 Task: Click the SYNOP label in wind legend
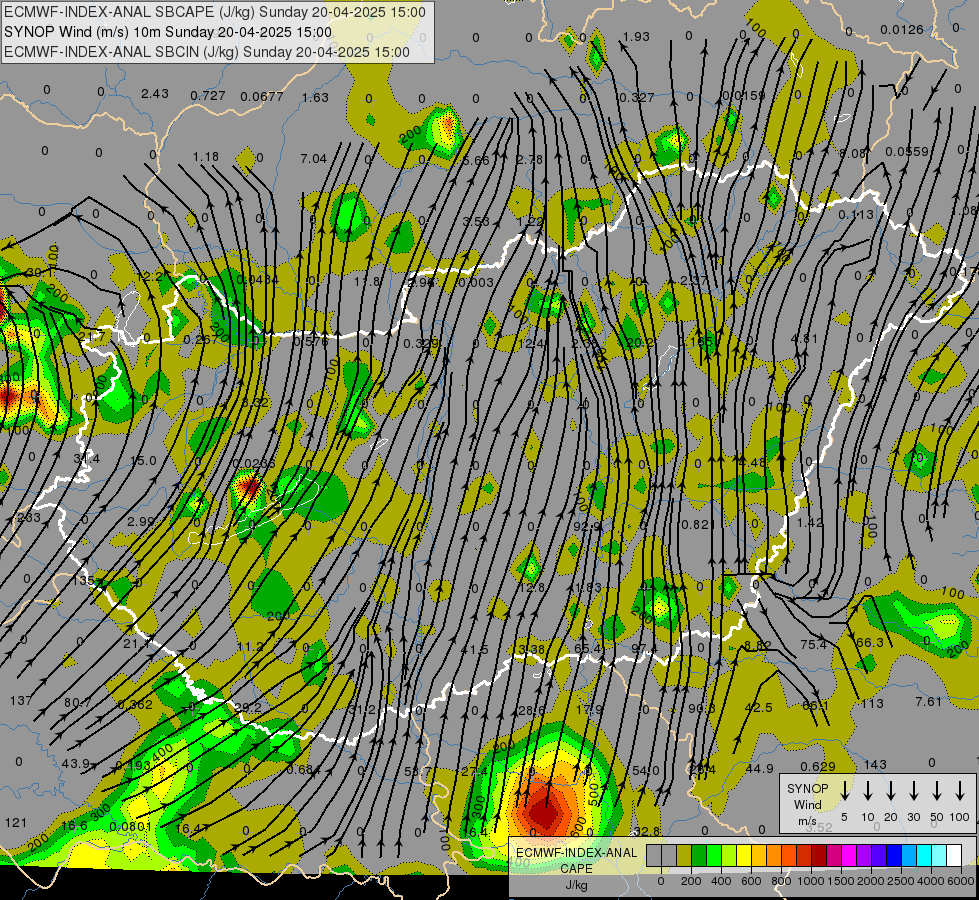tap(807, 788)
